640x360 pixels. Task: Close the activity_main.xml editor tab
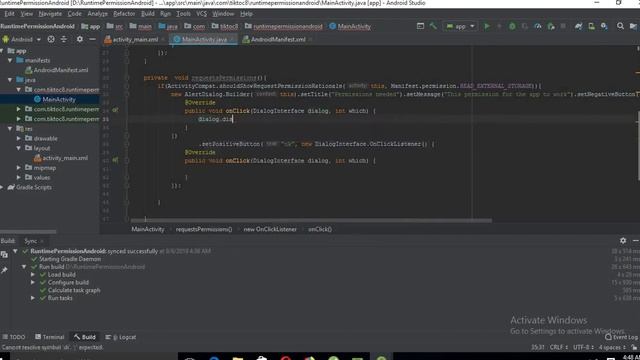[163, 40]
